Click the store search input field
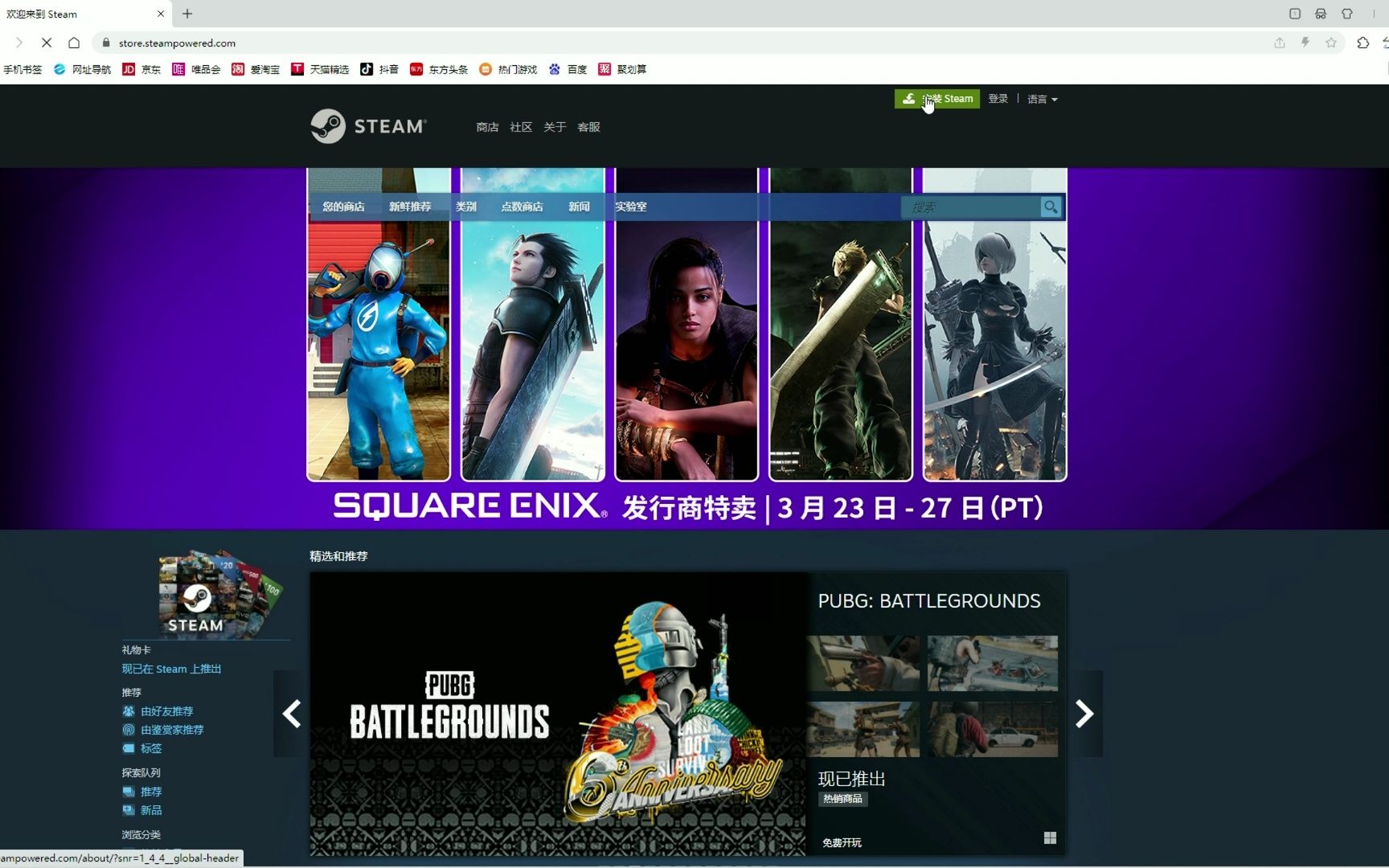 pos(970,207)
